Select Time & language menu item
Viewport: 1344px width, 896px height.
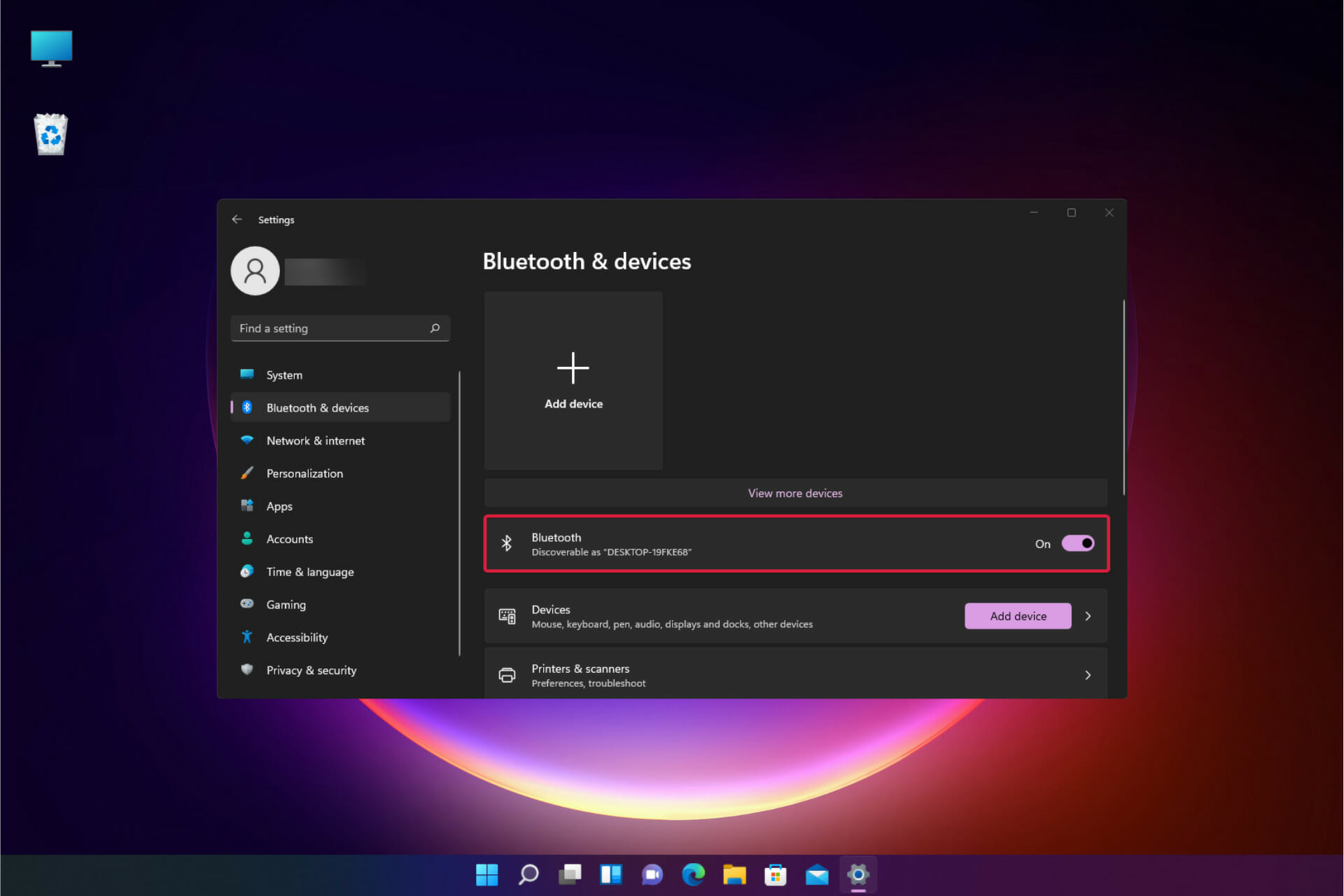(x=309, y=571)
